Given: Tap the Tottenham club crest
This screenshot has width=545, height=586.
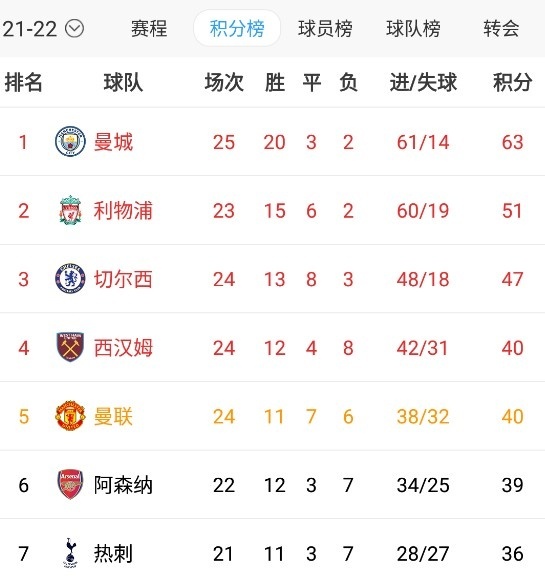Looking at the screenshot, I should click(x=70, y=553).
